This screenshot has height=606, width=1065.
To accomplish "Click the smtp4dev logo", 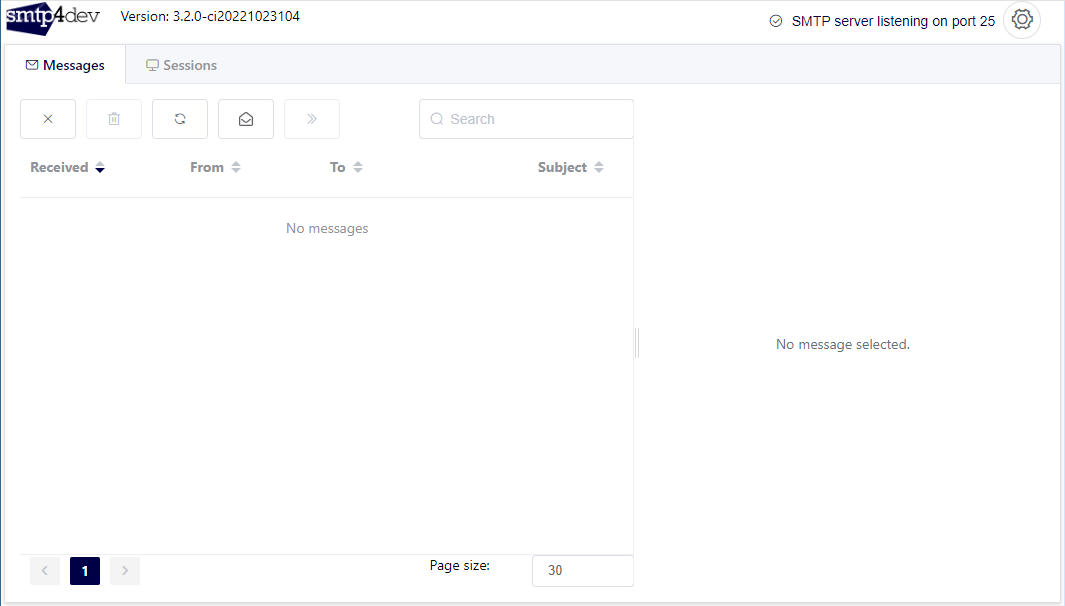I will coord(53,19).
